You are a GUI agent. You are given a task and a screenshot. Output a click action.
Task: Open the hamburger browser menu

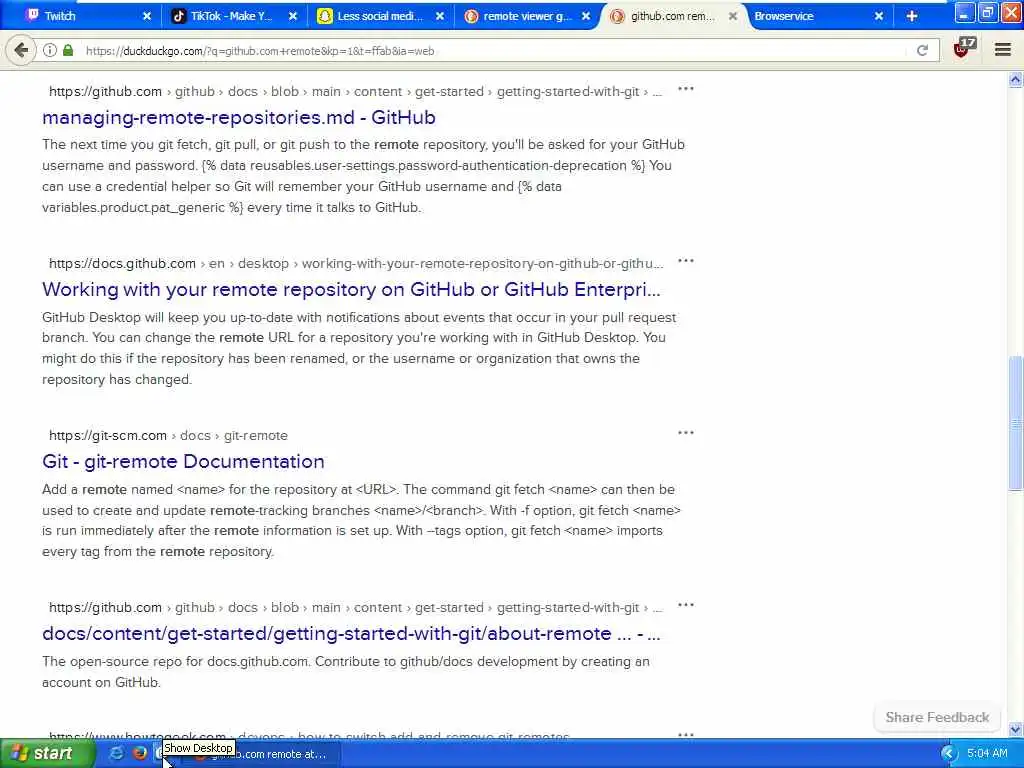click(x=1003, y=50)
